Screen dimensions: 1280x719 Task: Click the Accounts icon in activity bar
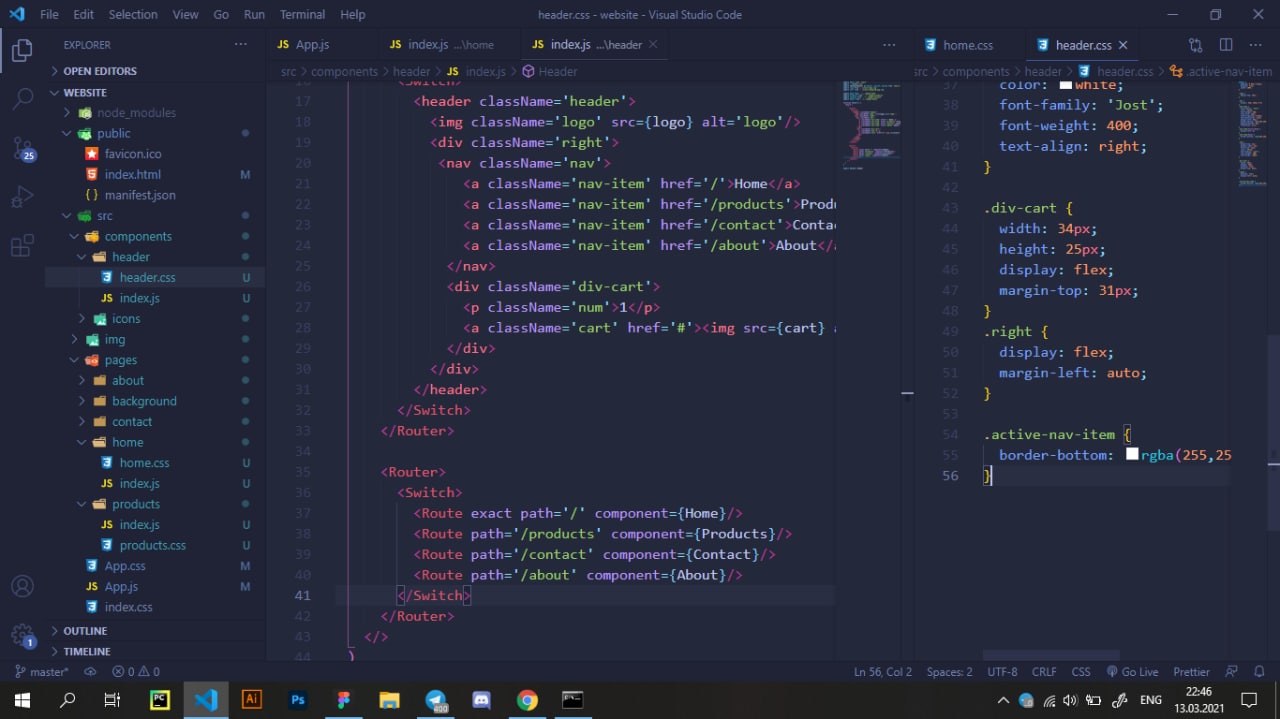click(22, 586)
